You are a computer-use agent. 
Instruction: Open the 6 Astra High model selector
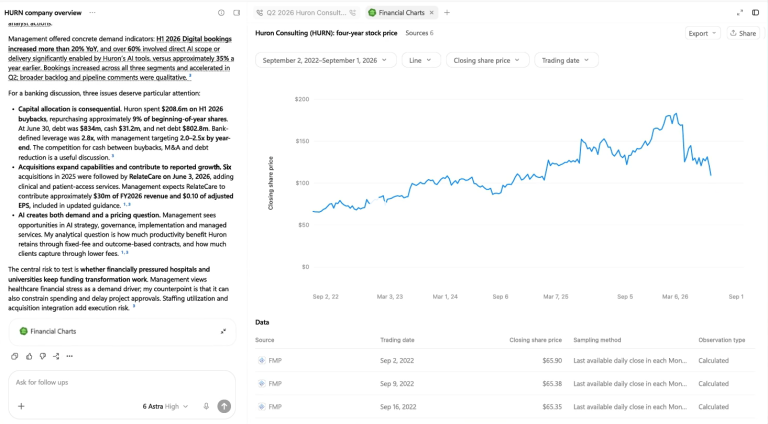click(165, 406)
